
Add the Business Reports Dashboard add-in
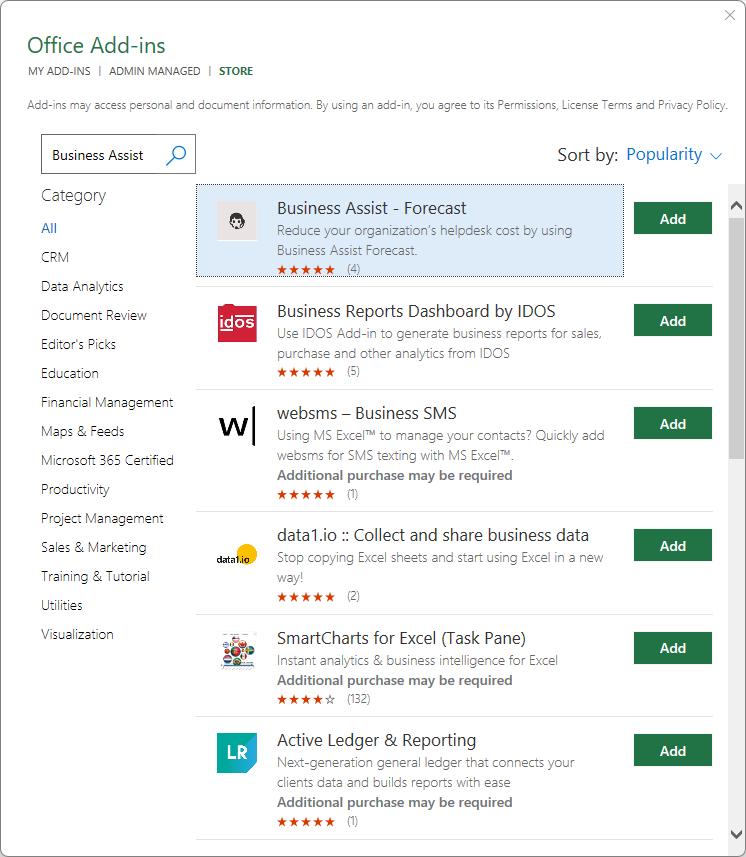coord(672,321)
